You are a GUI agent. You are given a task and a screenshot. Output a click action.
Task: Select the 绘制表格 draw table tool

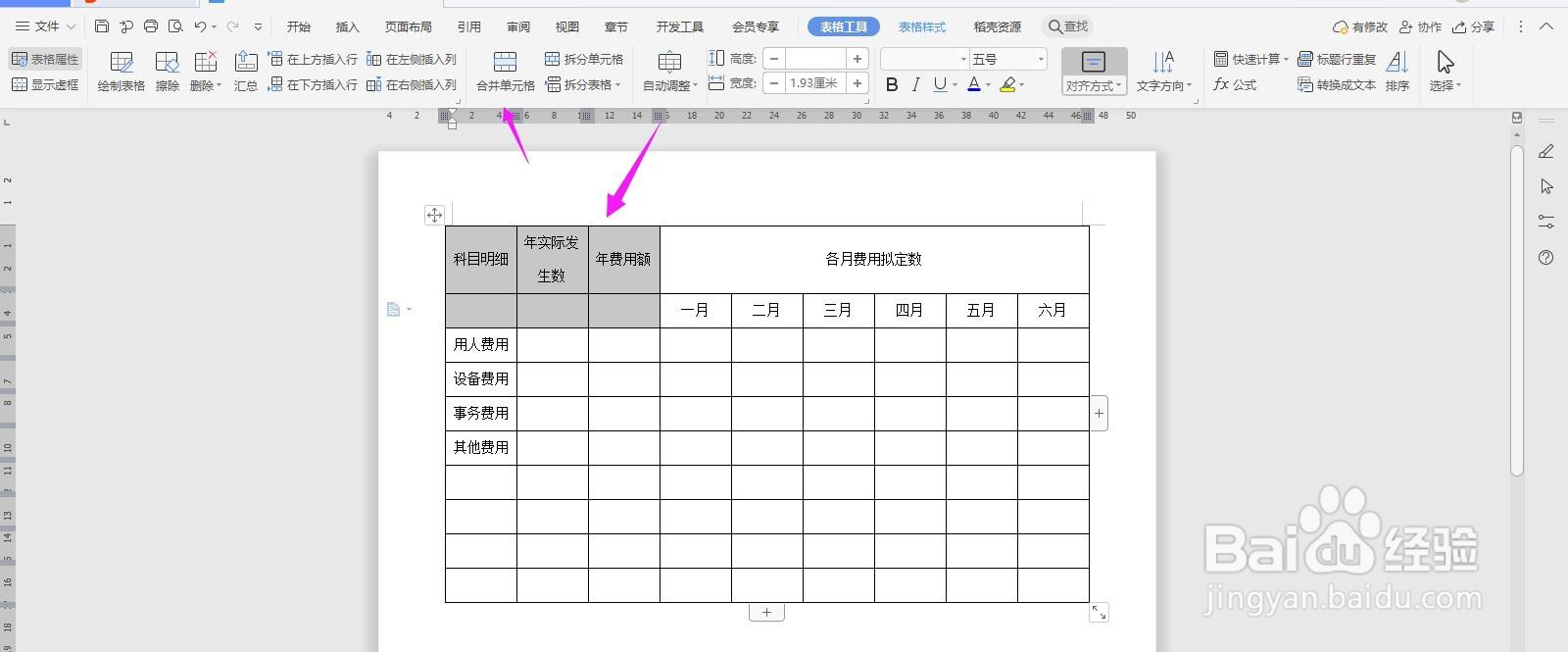(x=122, y=72)
